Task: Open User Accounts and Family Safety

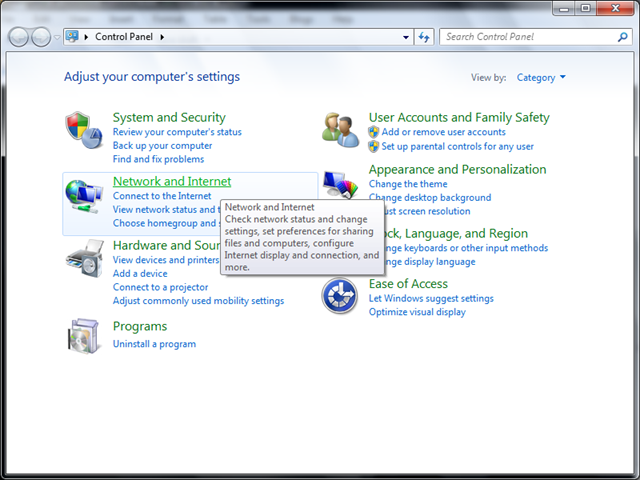Action: [459, 118]
